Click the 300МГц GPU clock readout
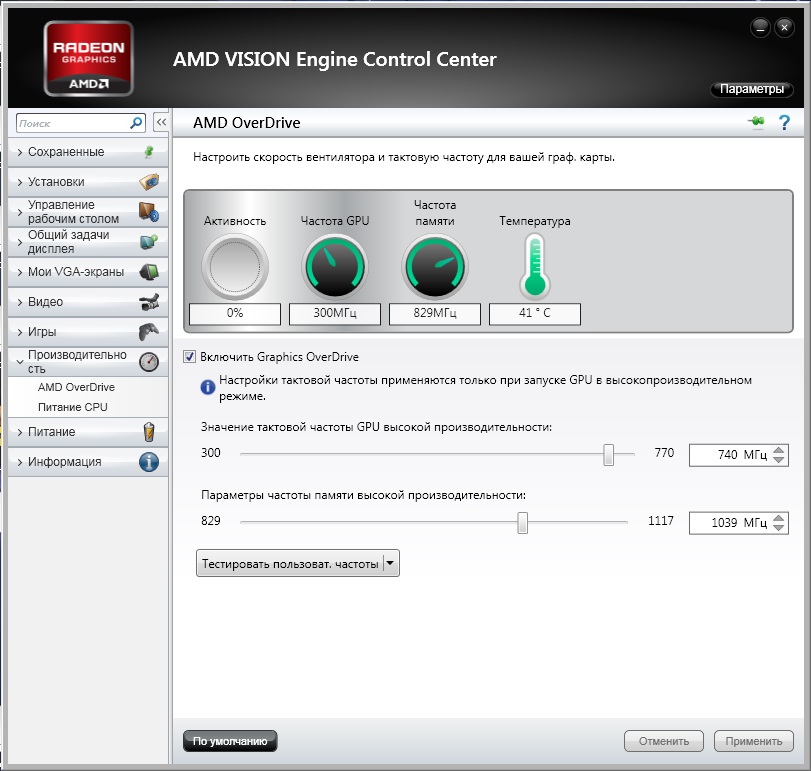 coord(335,313)
